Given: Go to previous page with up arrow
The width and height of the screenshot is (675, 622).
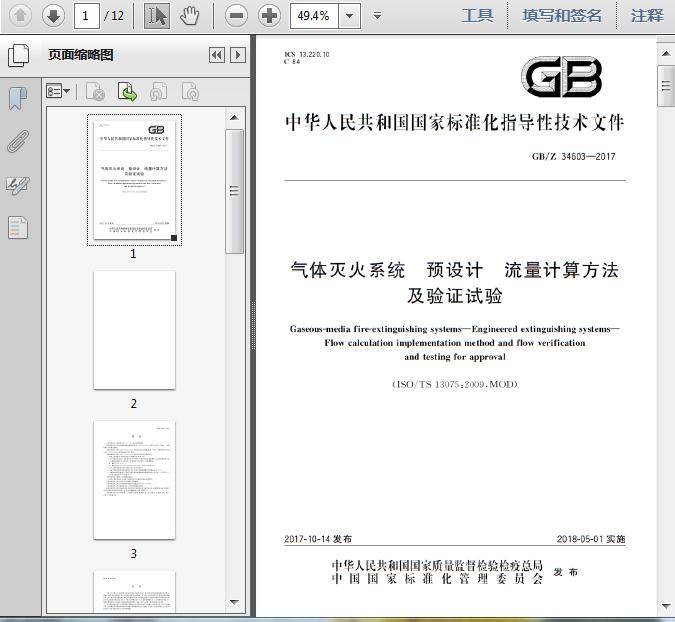Looking at the screenshot, I should tap(20, 16).
